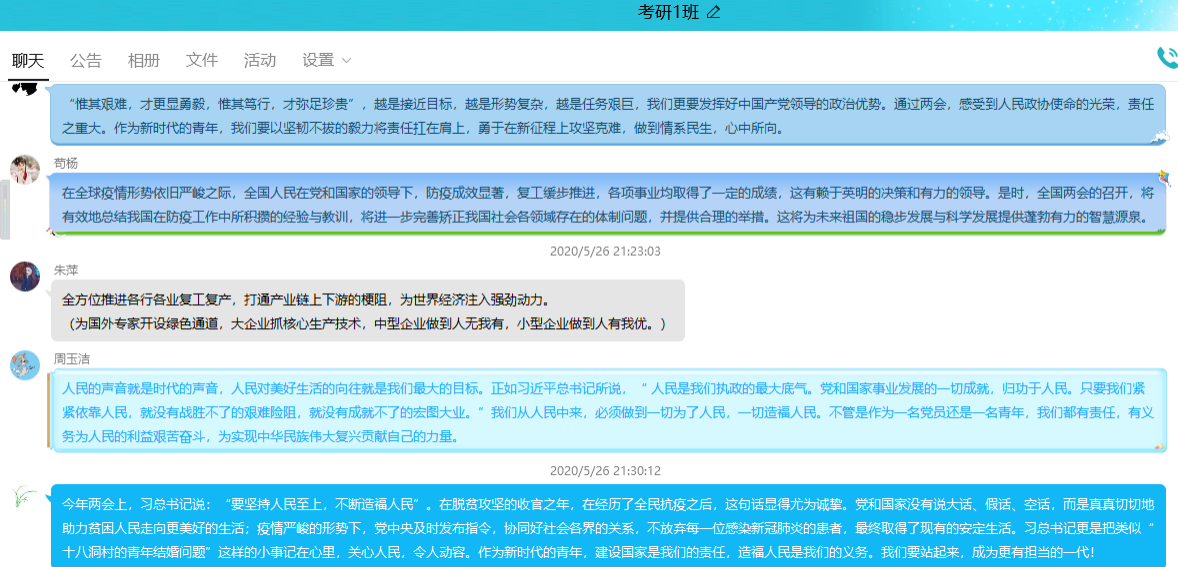
Task: Select 苟杨's message about 全球疫情形势
Action: tap(609, 204)
